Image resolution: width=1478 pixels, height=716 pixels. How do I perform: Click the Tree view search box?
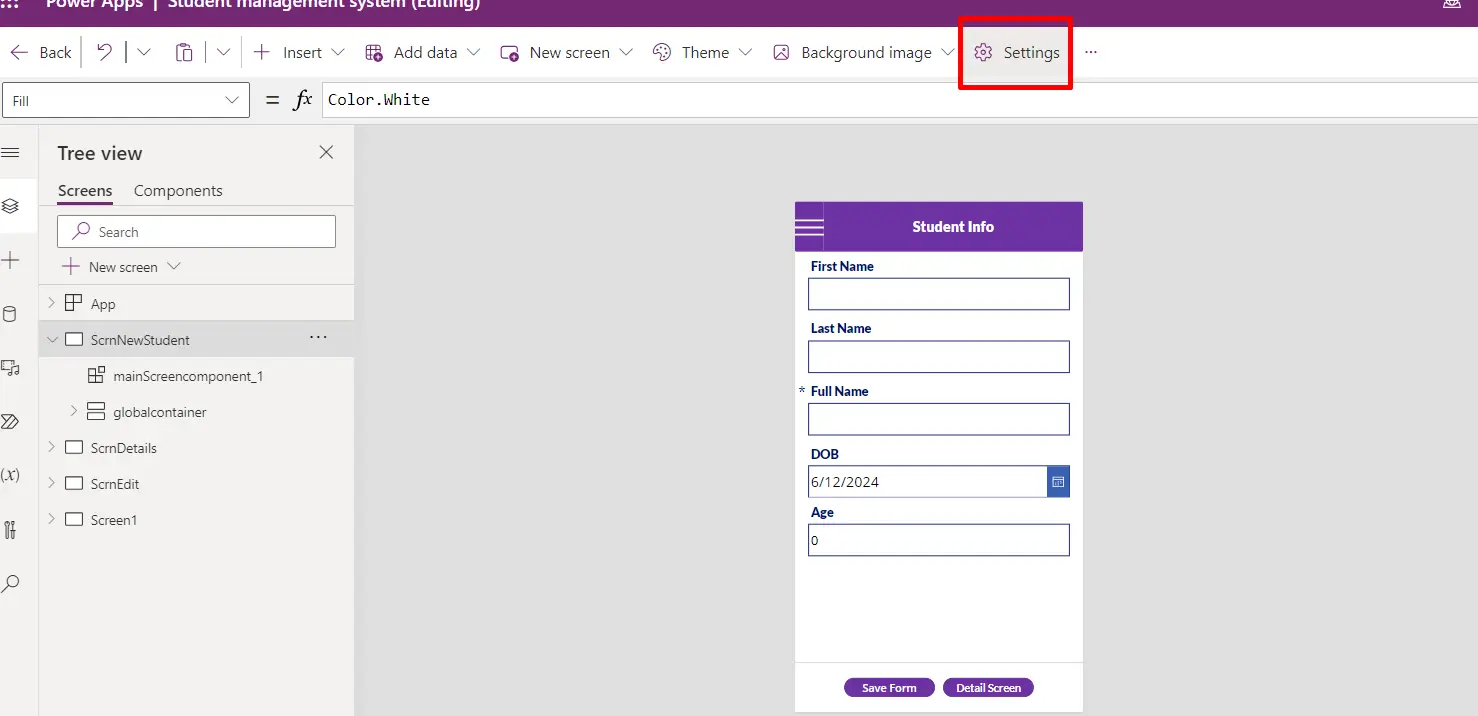(x=196, y=232)
